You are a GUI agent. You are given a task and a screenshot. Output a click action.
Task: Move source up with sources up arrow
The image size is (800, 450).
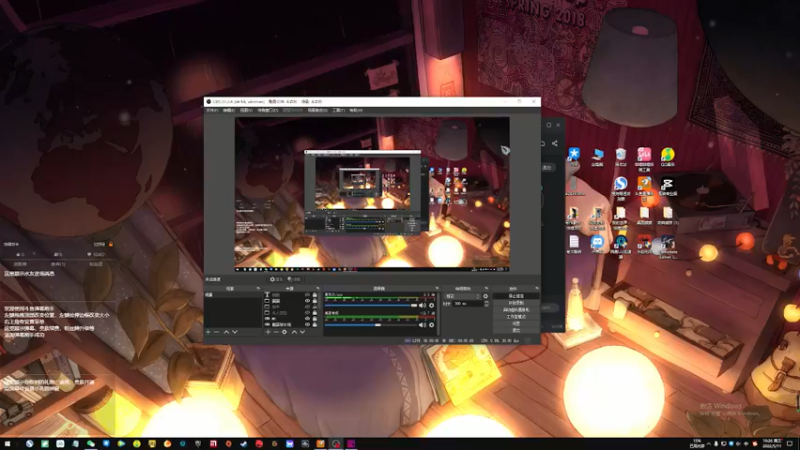click(294, 332)
